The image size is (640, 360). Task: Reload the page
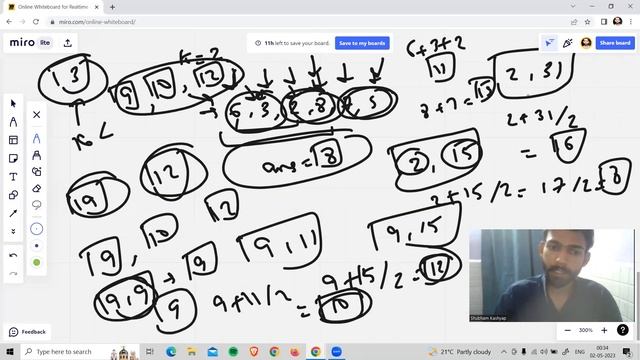click(x=36, y=22)
